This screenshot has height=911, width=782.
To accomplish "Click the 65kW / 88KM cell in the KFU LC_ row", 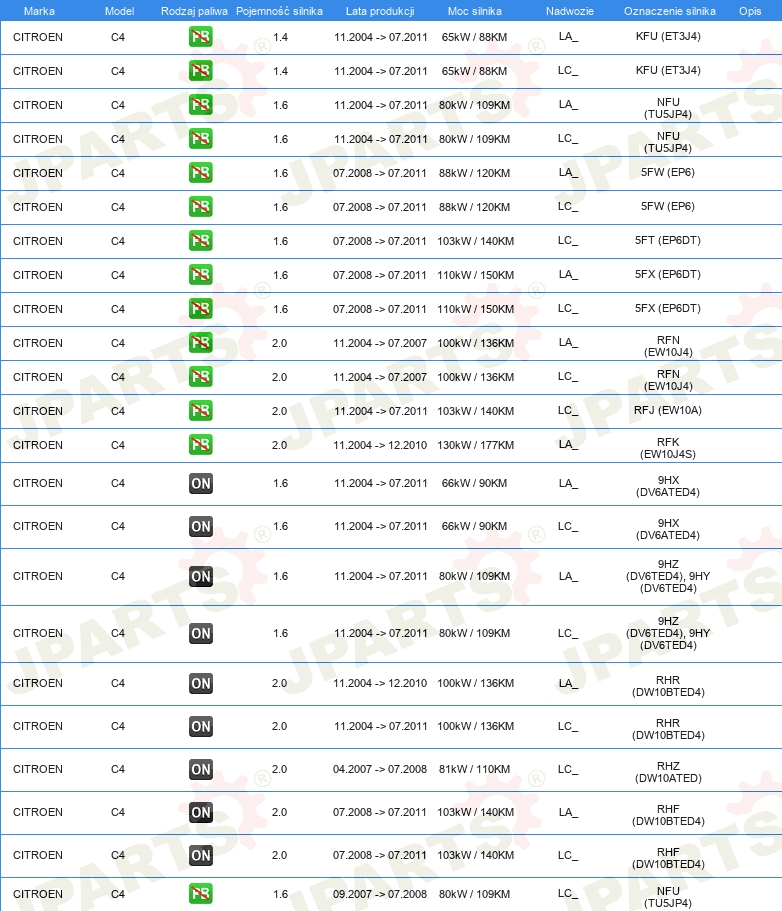I will 474,71.
